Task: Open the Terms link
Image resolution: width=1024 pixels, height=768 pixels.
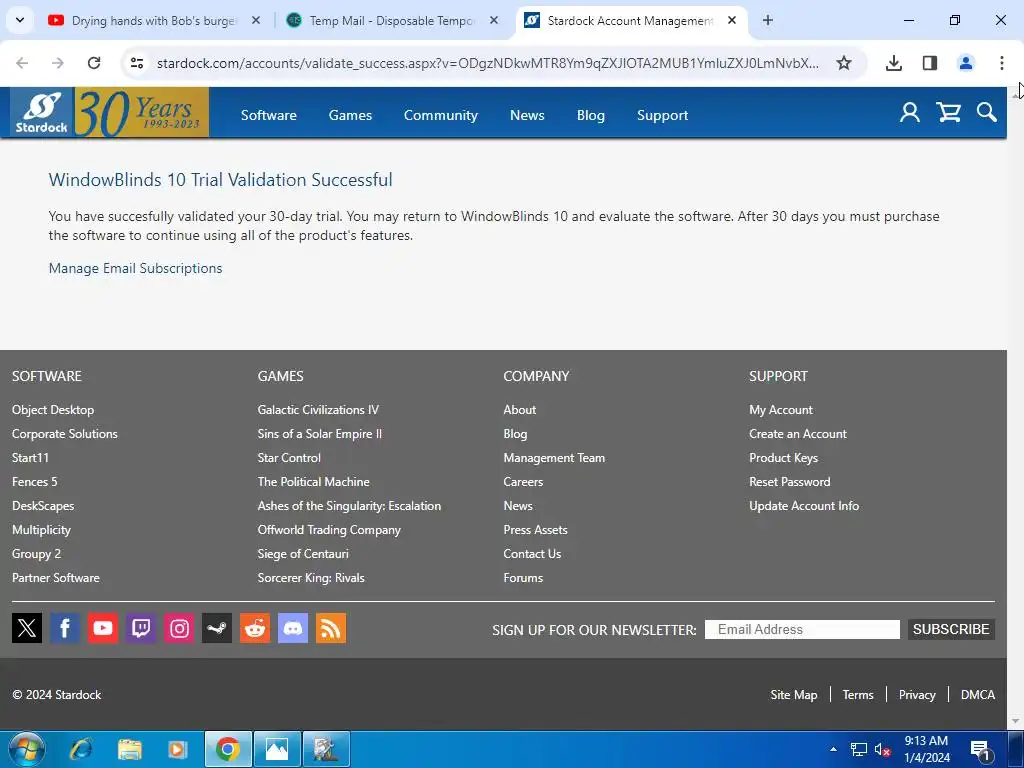Action: pos(858,695)
